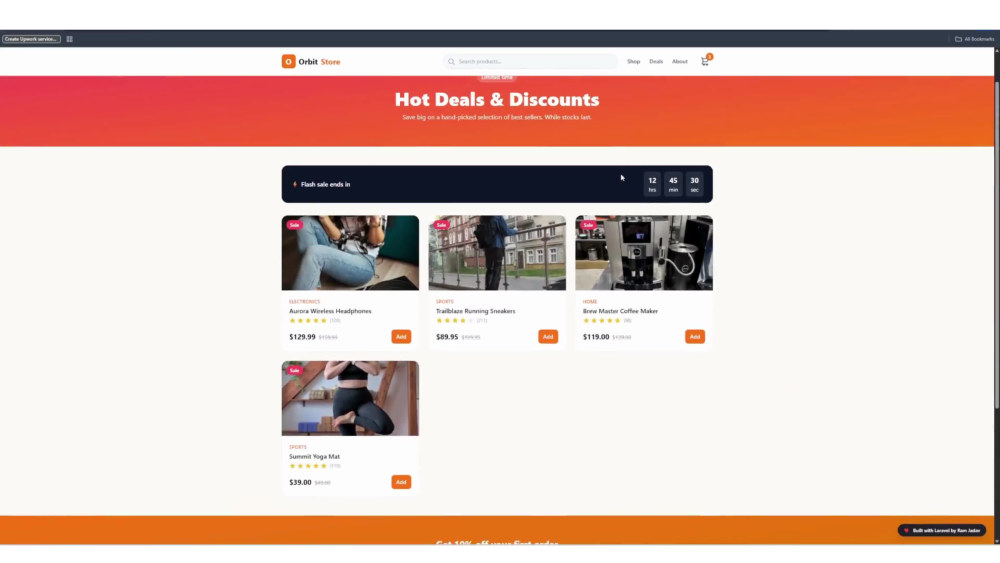Click the Summit Yoga Mat title
1000x563 pixels.
[314, 457]
